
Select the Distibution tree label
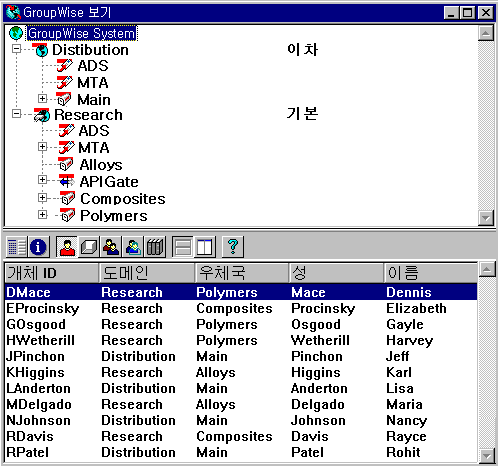point(90,50)
